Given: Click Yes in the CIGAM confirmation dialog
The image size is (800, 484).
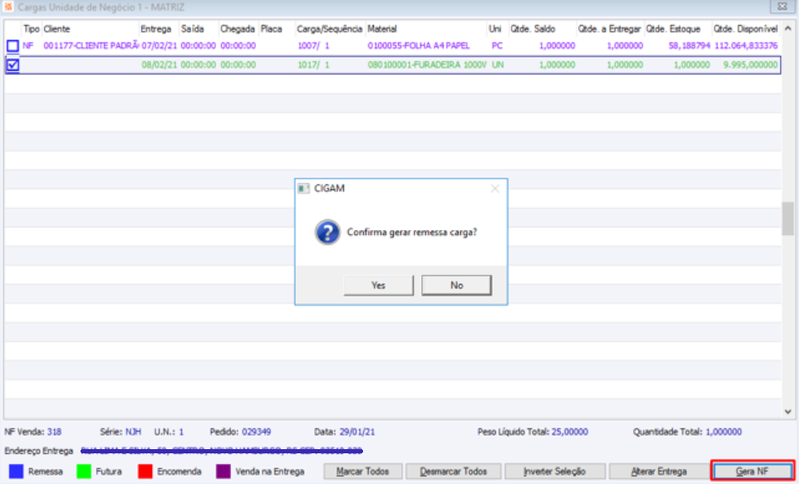Looking at the screenshot, I should [379, 285].
